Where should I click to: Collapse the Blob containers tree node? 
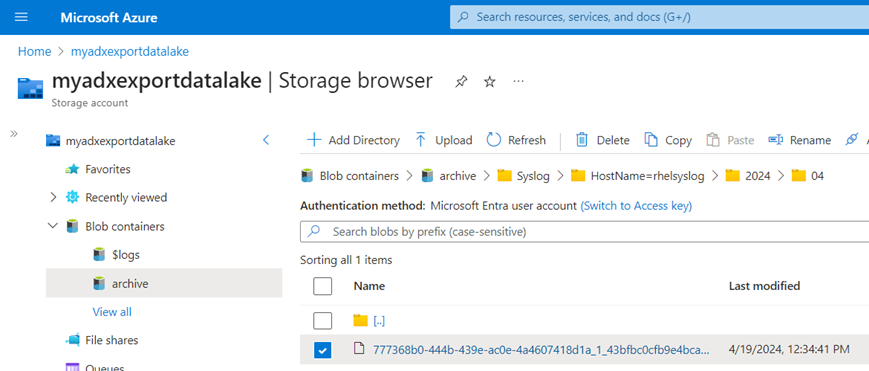point(53,226)
